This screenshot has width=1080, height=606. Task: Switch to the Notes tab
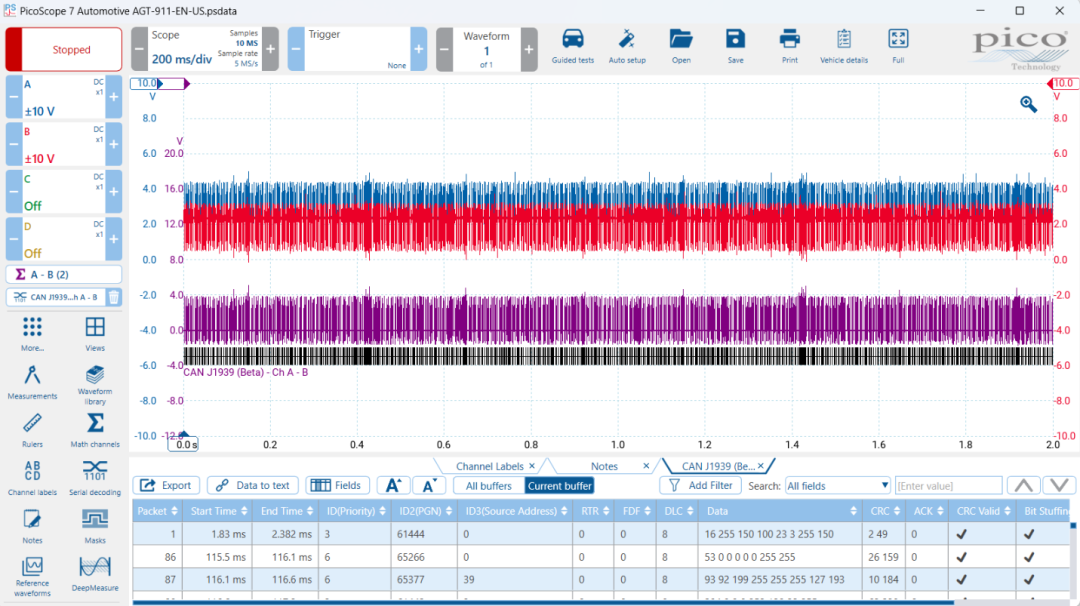(604, 466)
